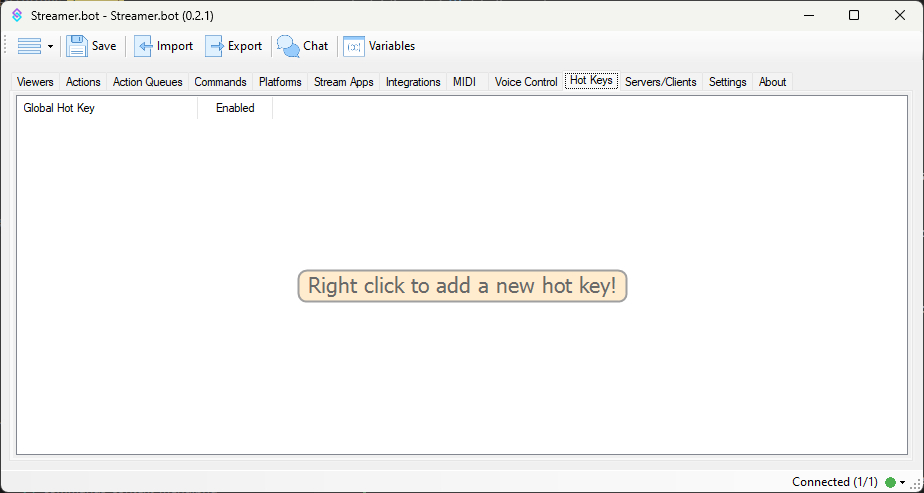
Task: Expand the connection status dropdown arrow
Action: click(902, 482)
